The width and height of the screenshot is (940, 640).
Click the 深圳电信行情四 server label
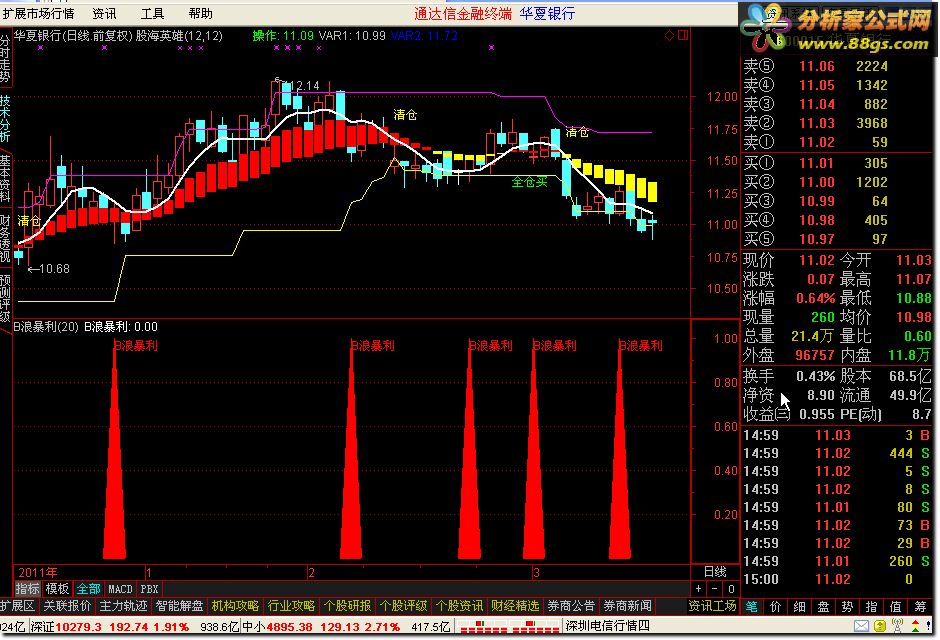pos(608,627)
